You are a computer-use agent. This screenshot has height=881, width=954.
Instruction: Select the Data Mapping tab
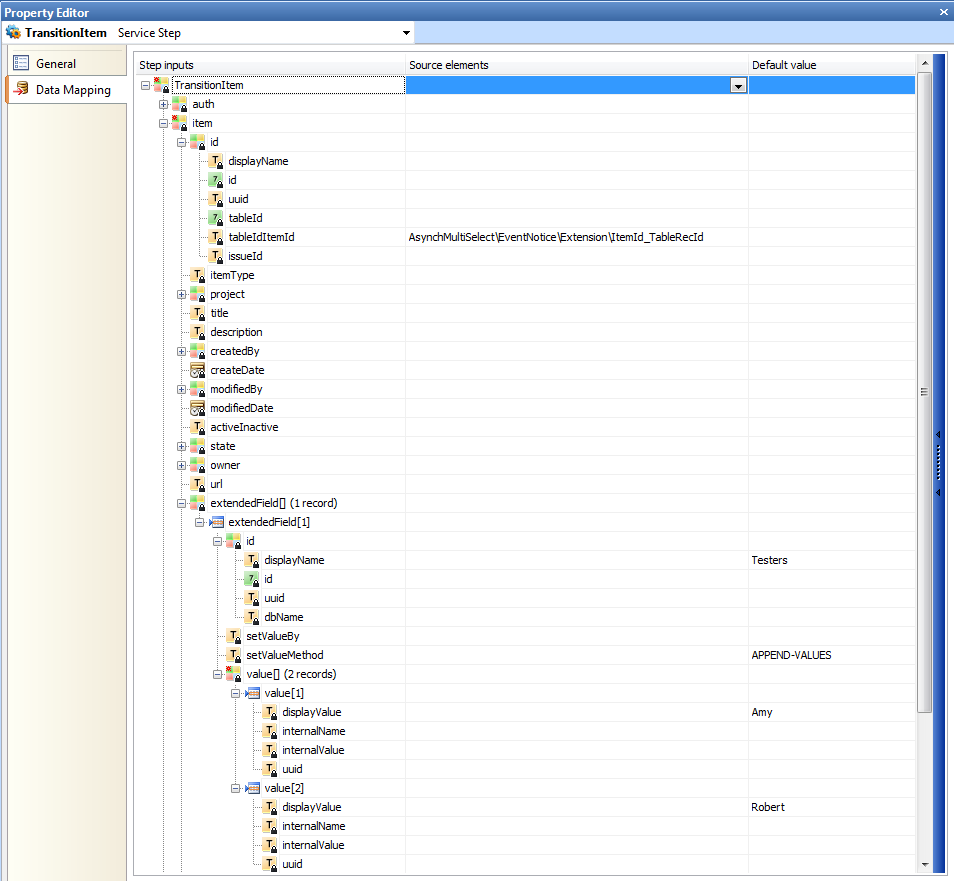click(72, 90)
